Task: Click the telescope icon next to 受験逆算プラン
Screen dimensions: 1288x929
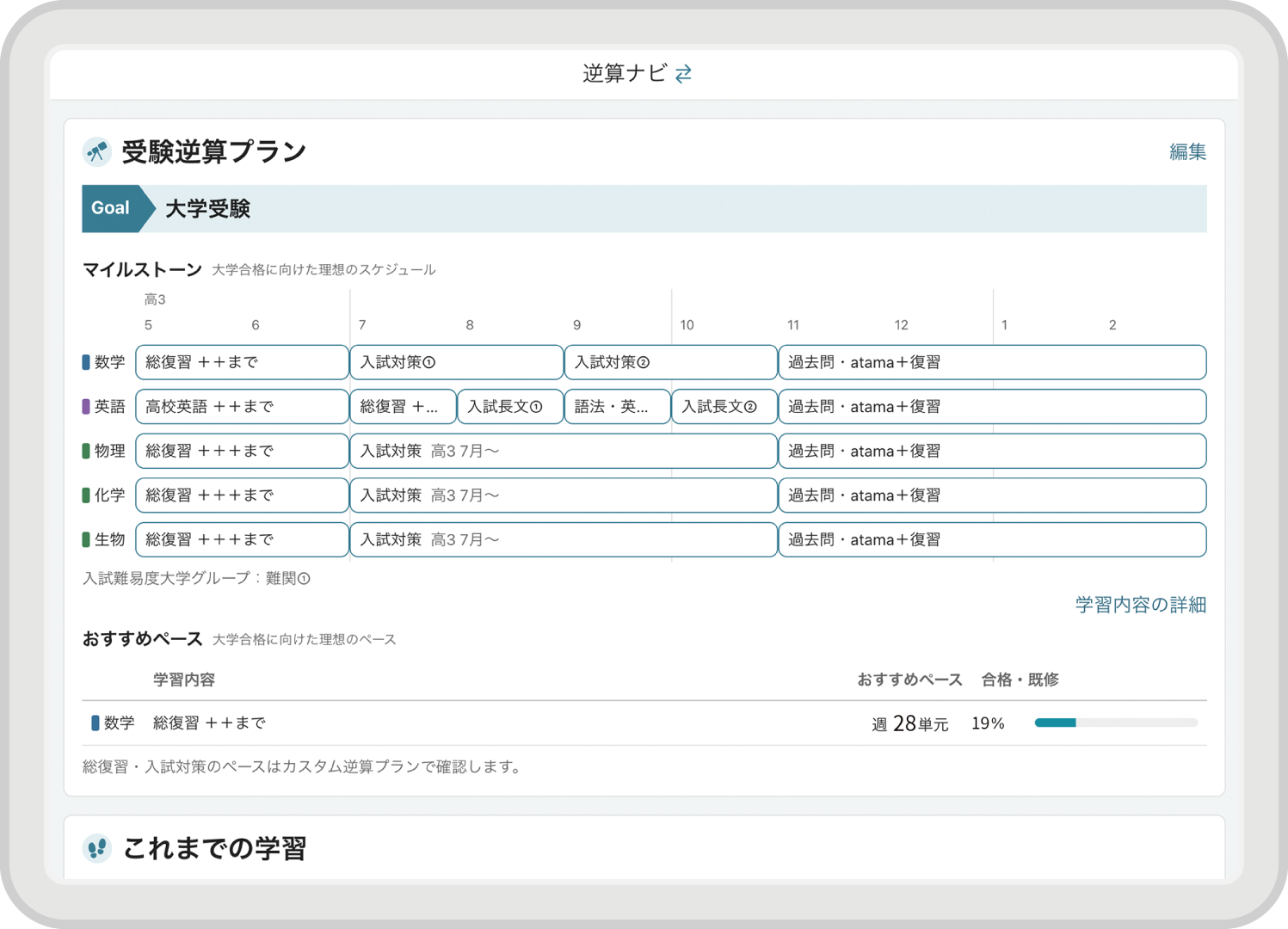Action: (96, 152)
